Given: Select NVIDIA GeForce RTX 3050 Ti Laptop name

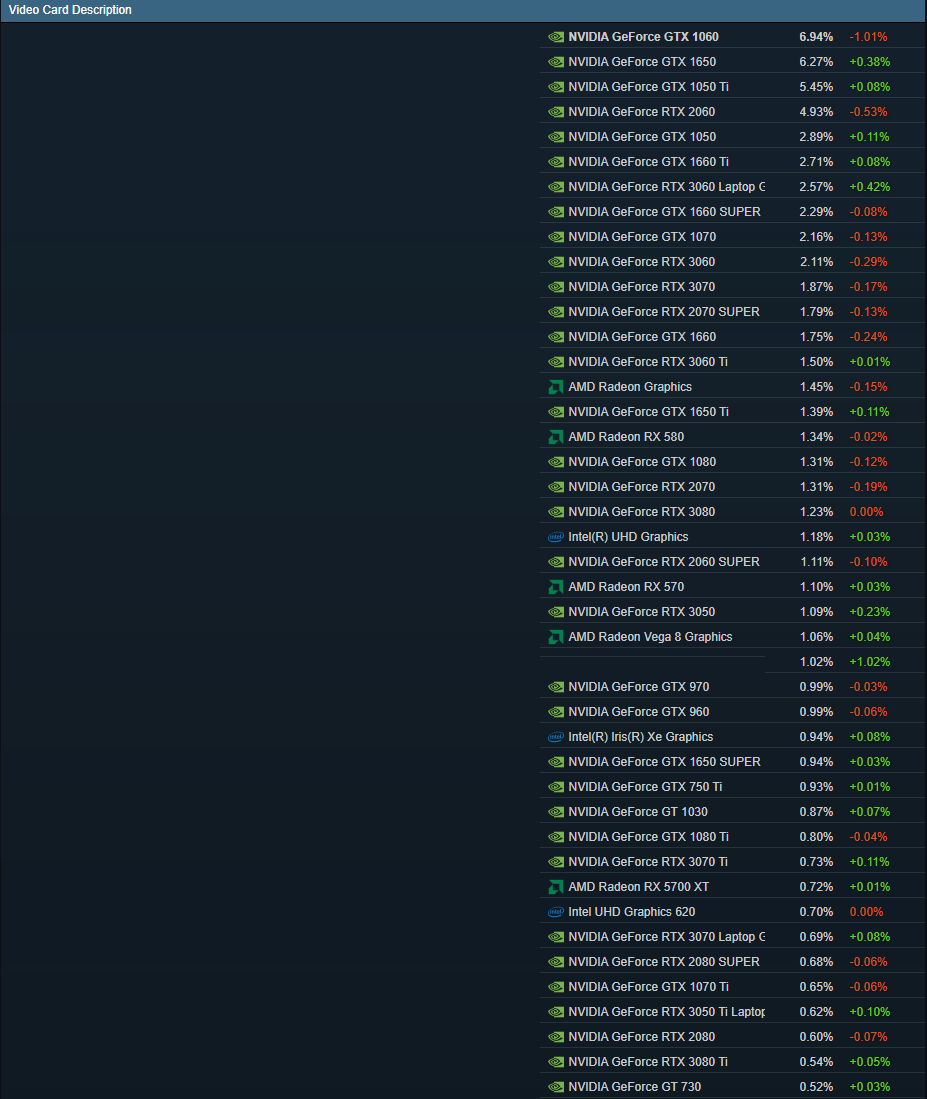Looking at the screenshot, I should tap(666, 1012).
